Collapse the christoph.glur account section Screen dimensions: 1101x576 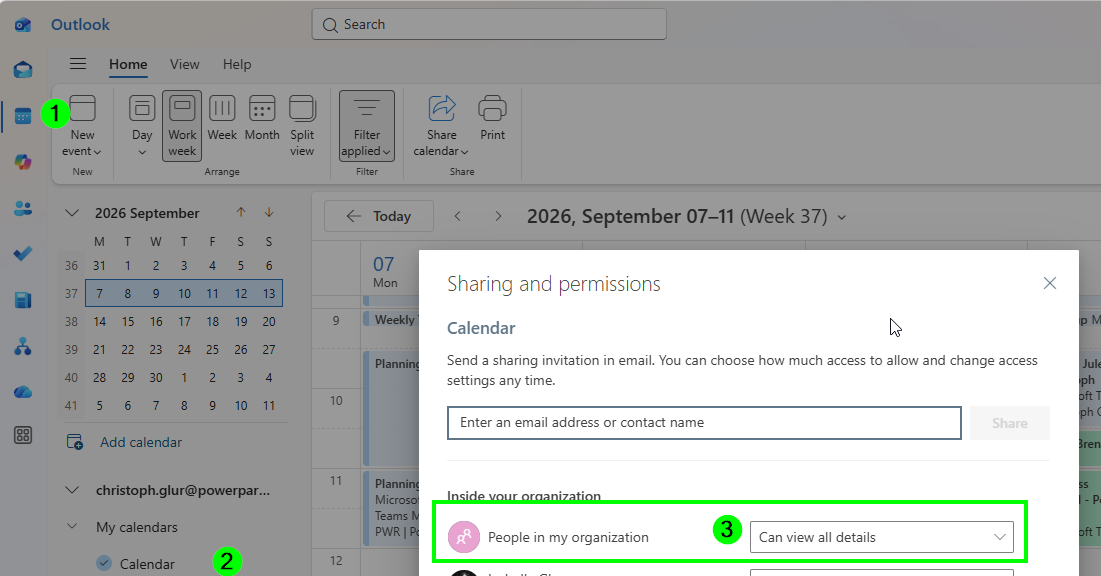pyautogui.click(x=72, y=490)
